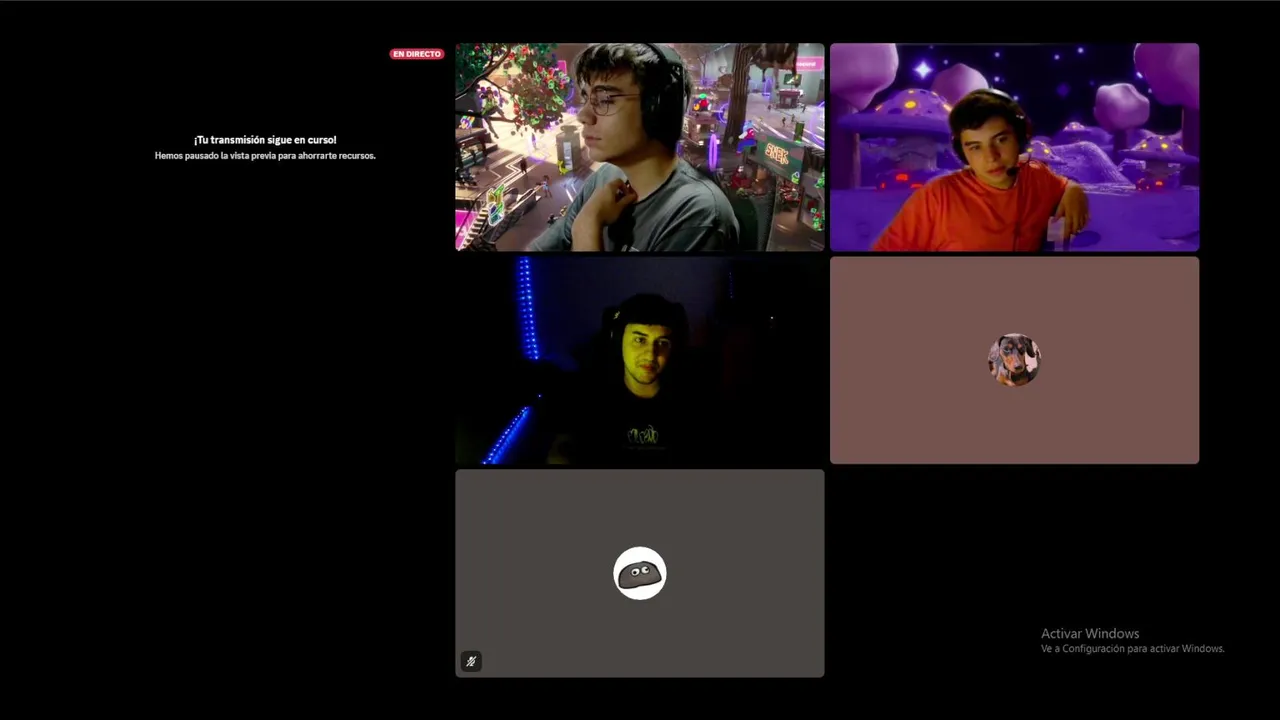Open the glasses-wearing user's webcam tile
The height and width of the screenshot is (720, 1280).
click(x=640, y=147)
